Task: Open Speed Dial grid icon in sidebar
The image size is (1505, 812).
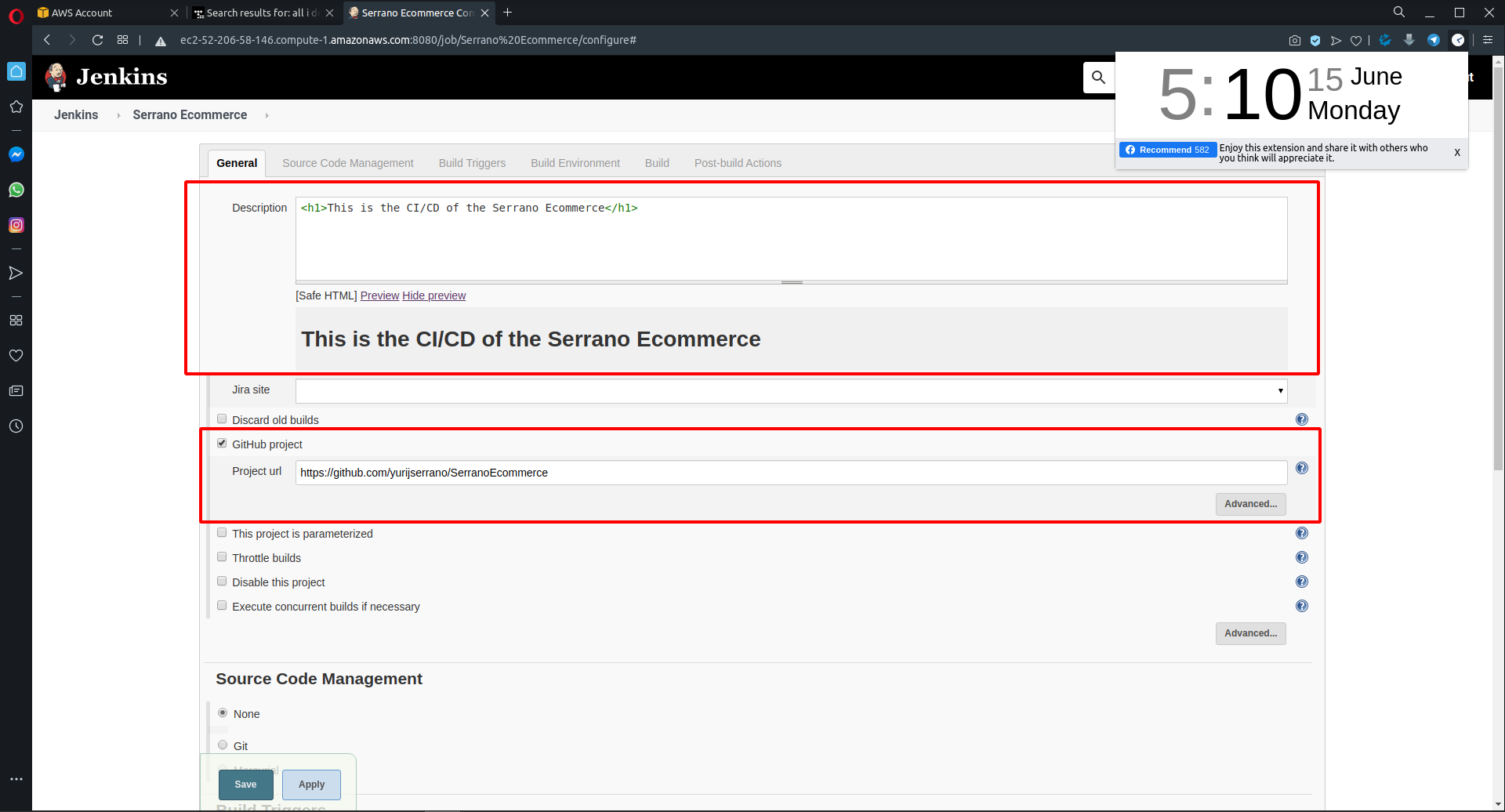Action: click(x=16, y=321)
